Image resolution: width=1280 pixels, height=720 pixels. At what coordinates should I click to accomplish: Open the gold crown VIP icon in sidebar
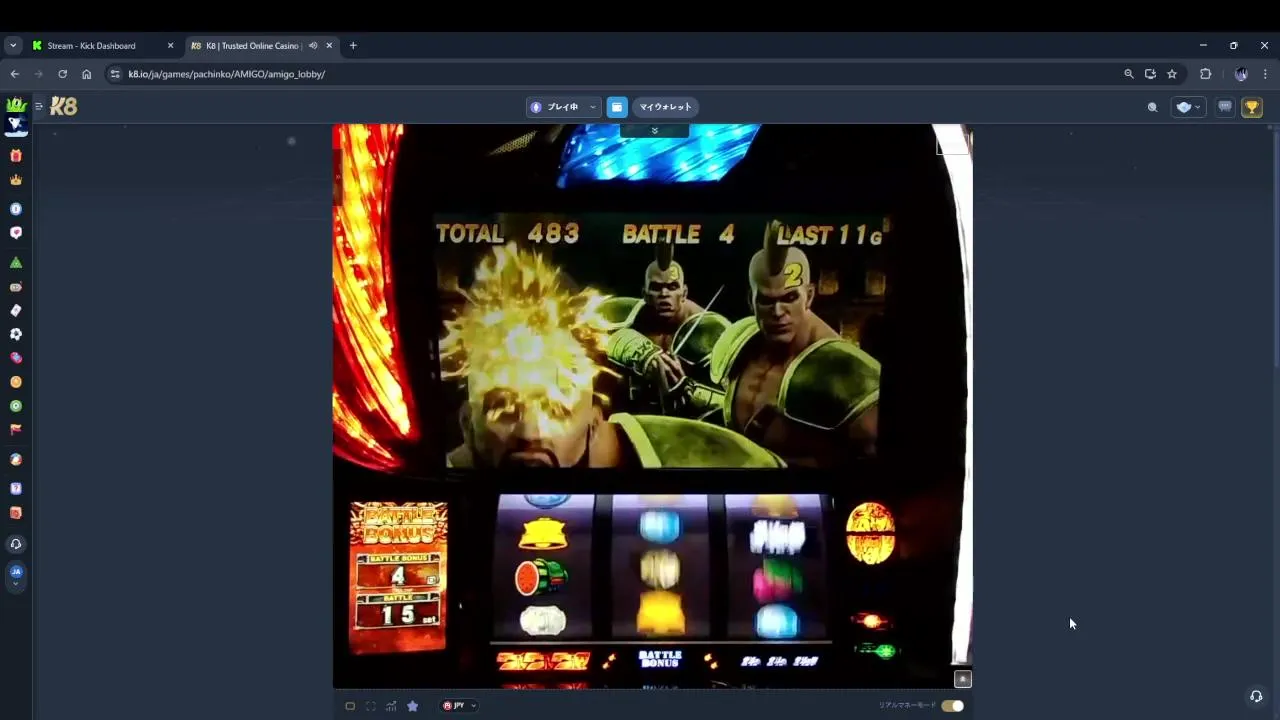[16, 180]
